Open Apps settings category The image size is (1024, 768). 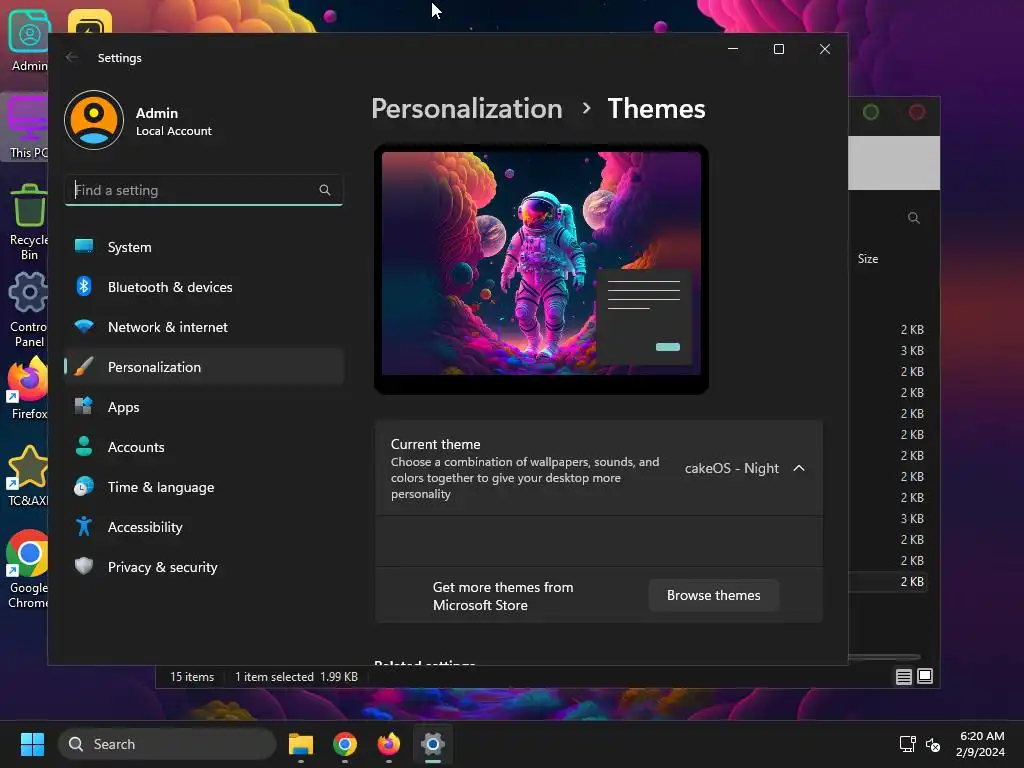(x=204, y=407)
